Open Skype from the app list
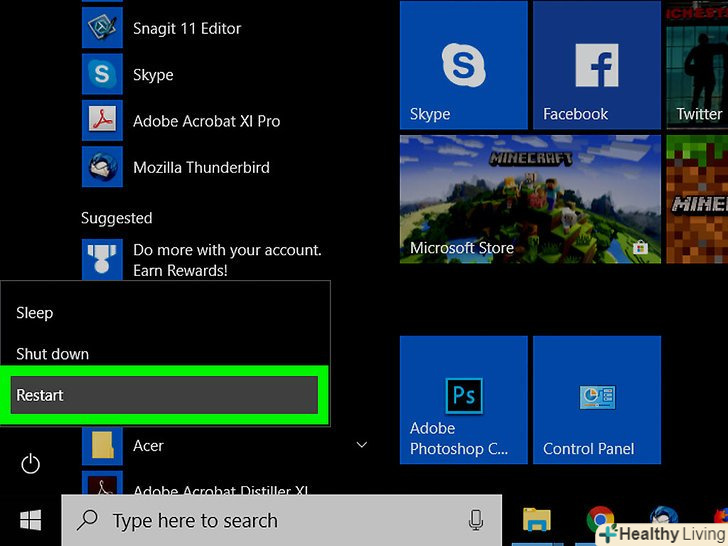Viewport: 728px width, 546px height. point(102,75)
